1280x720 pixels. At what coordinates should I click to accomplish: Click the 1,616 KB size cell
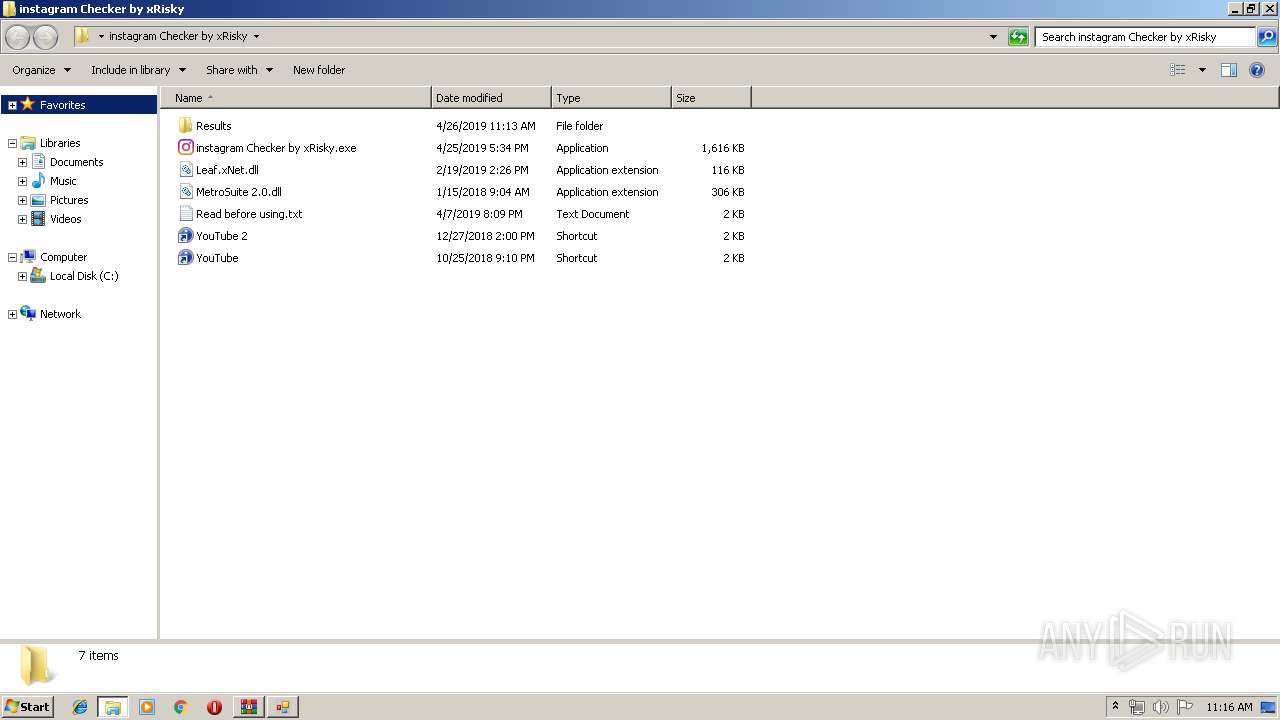(723, 148)
